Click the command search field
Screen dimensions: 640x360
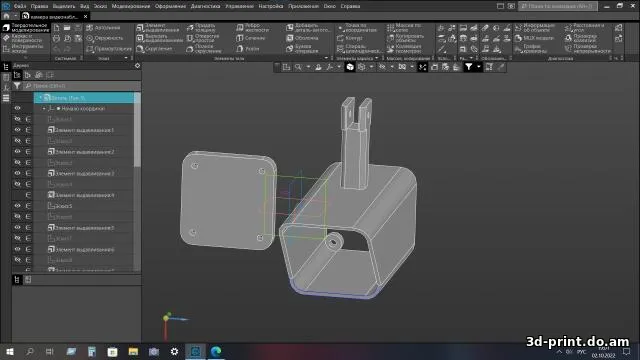click(x=558, y=6)
